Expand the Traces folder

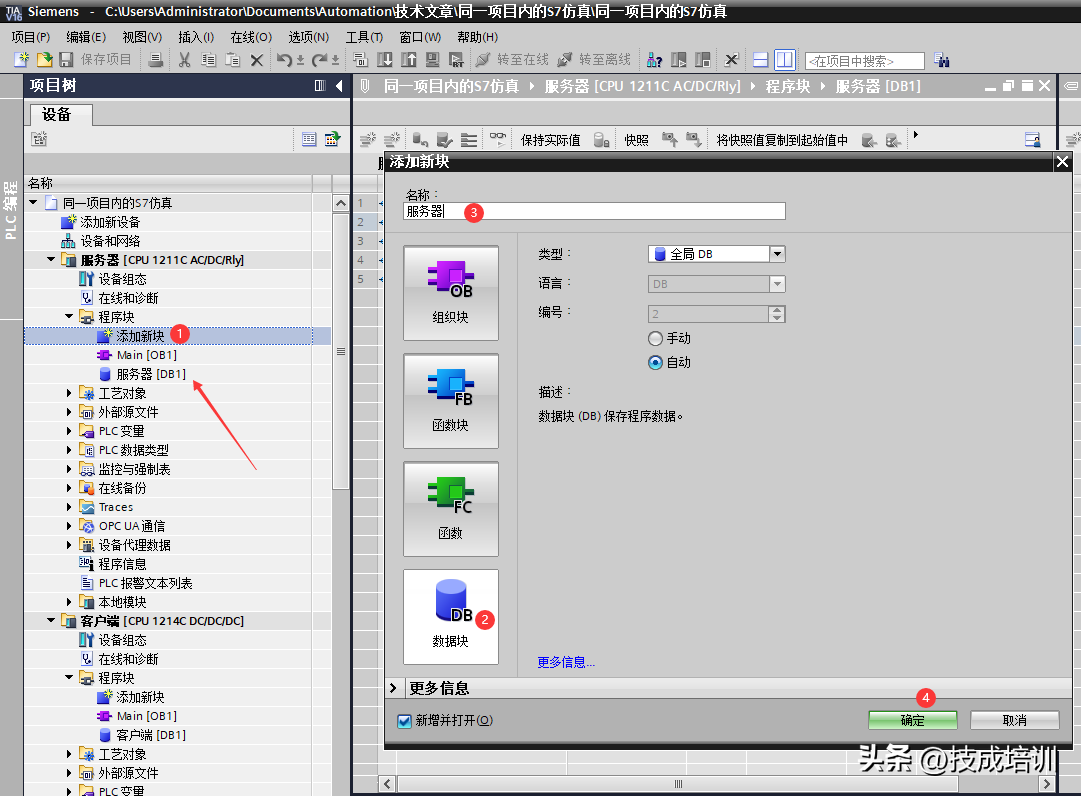(x=69, y=507)
